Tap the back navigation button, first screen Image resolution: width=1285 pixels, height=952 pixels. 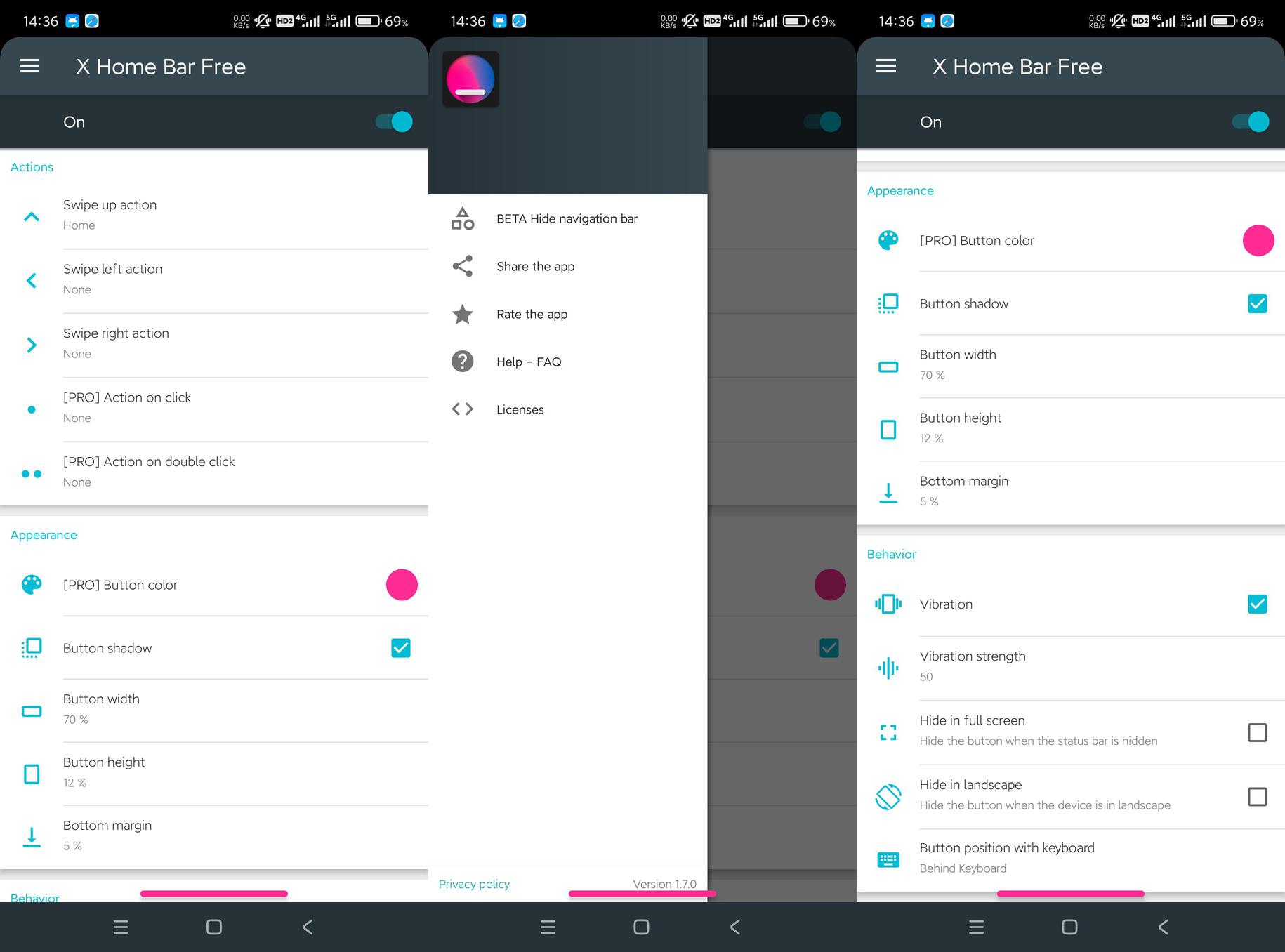[308, 927]
